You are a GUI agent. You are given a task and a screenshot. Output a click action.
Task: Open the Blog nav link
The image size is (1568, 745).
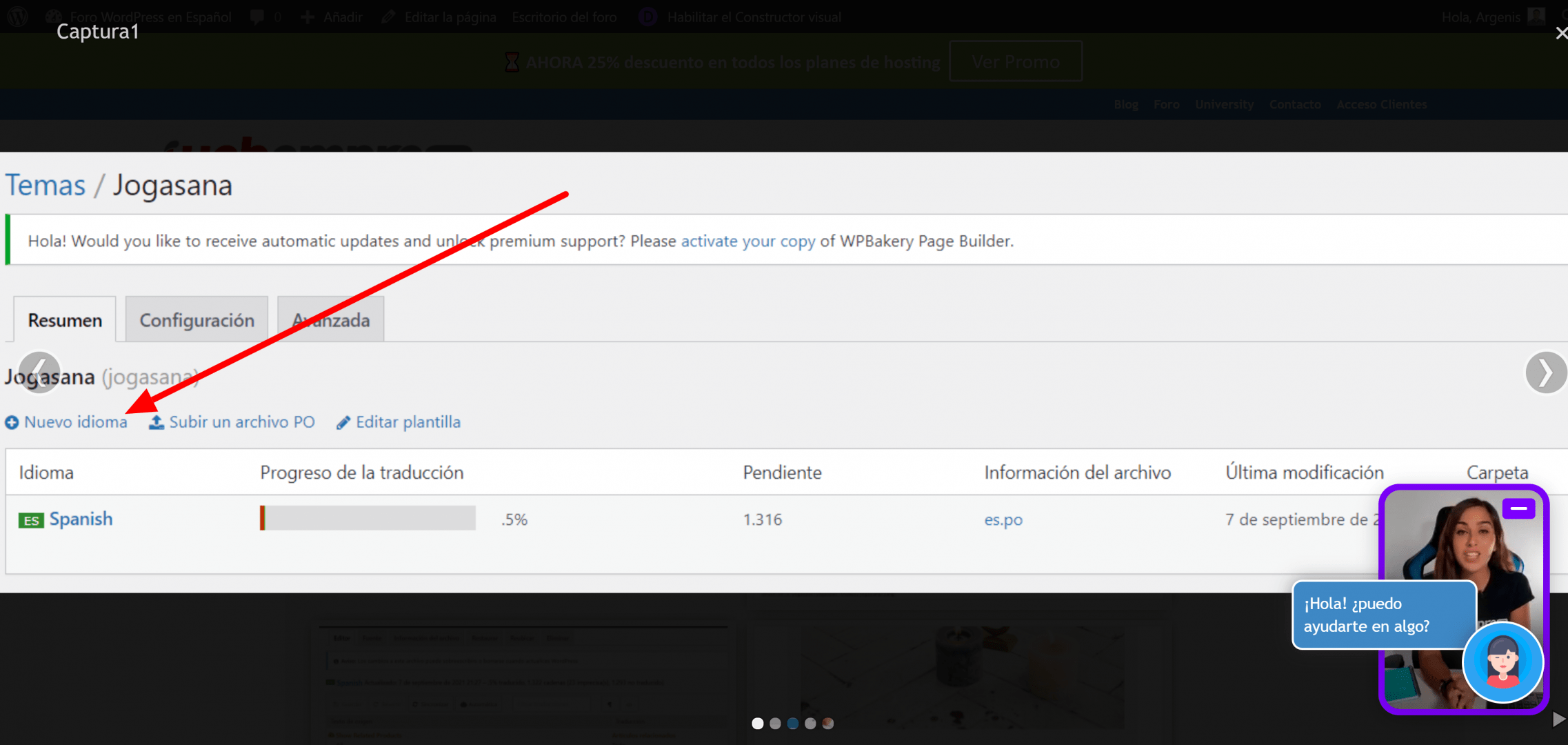point(1126,104)
